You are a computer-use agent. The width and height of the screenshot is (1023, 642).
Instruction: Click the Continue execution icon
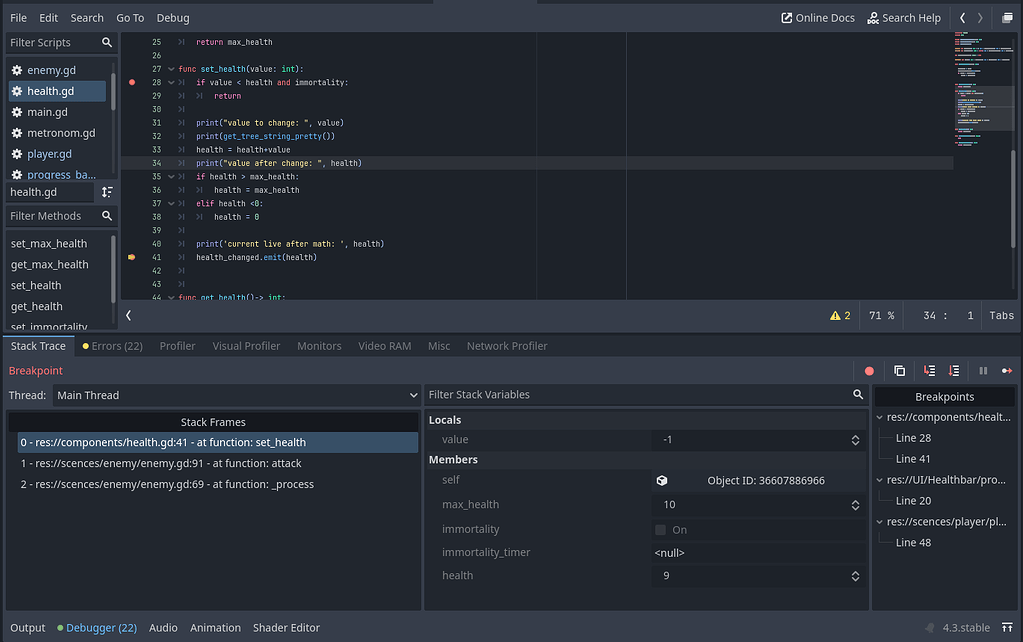(x=1008, y=370)
